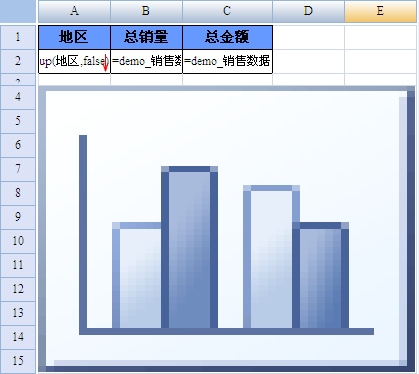Select row 10 header
The image size is (419, 374).
point(18,241)
